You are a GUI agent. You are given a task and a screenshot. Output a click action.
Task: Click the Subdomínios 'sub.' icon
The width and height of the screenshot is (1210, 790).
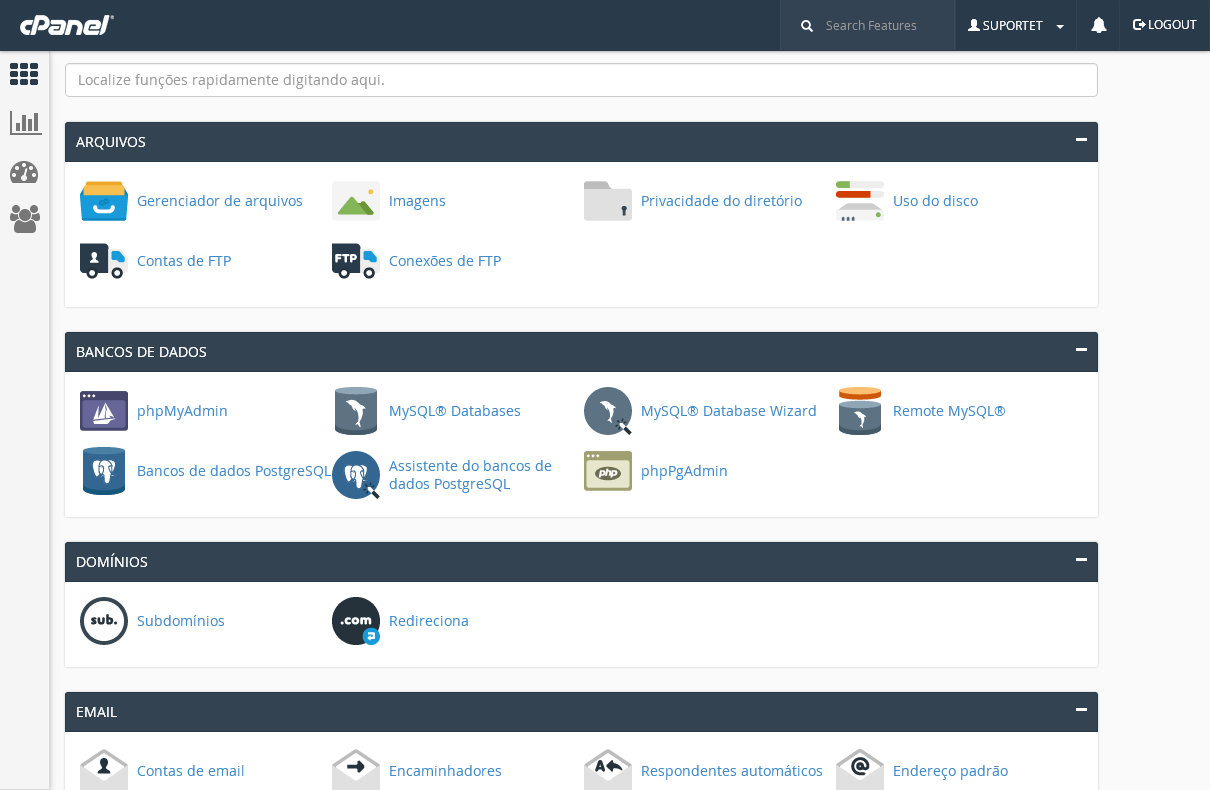coord(104,621)
